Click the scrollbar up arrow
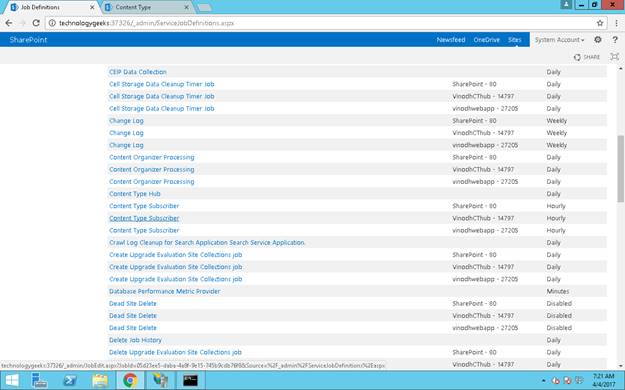The width and height of the screenshot is (625, 390). coord(621,69)
